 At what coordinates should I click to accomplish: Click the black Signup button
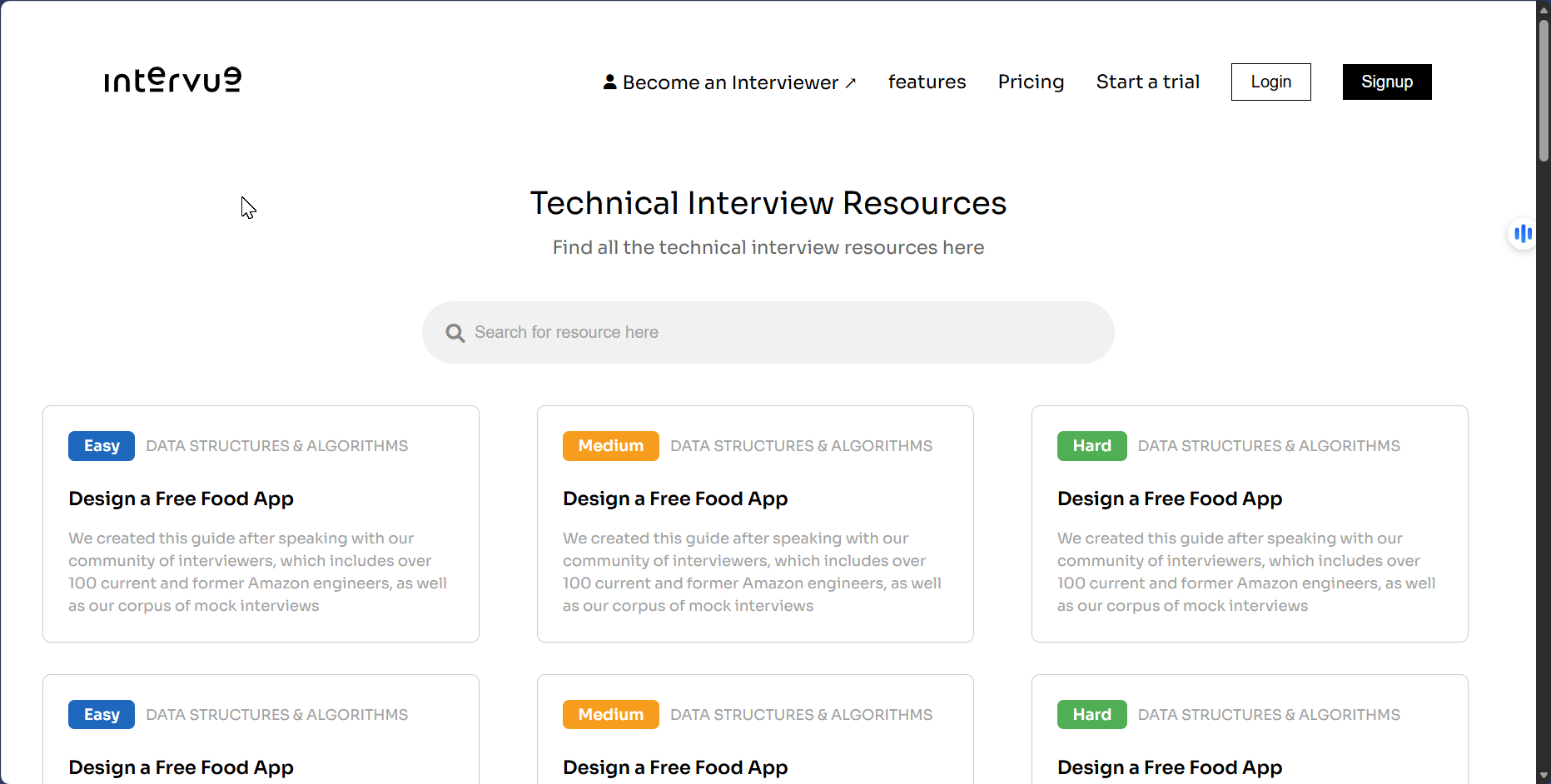coord(1387,82)
